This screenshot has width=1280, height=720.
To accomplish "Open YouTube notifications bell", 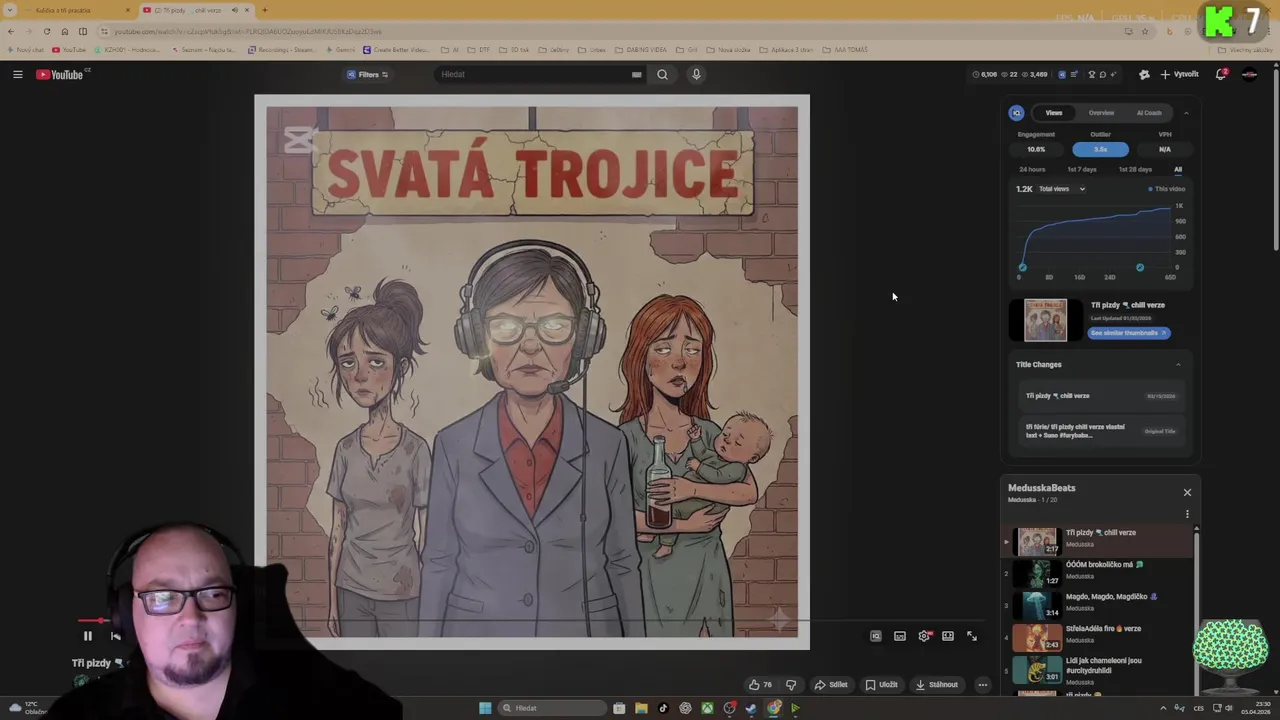I will [1221, 74].
